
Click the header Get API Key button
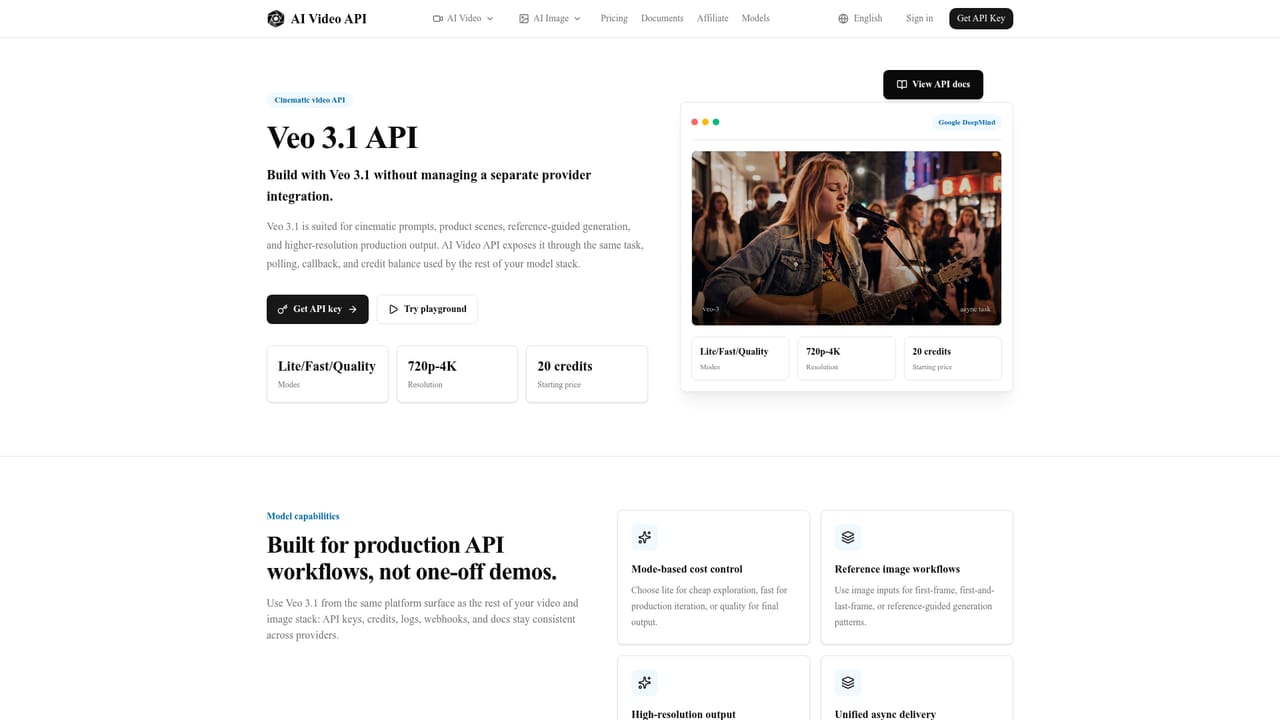981,18
